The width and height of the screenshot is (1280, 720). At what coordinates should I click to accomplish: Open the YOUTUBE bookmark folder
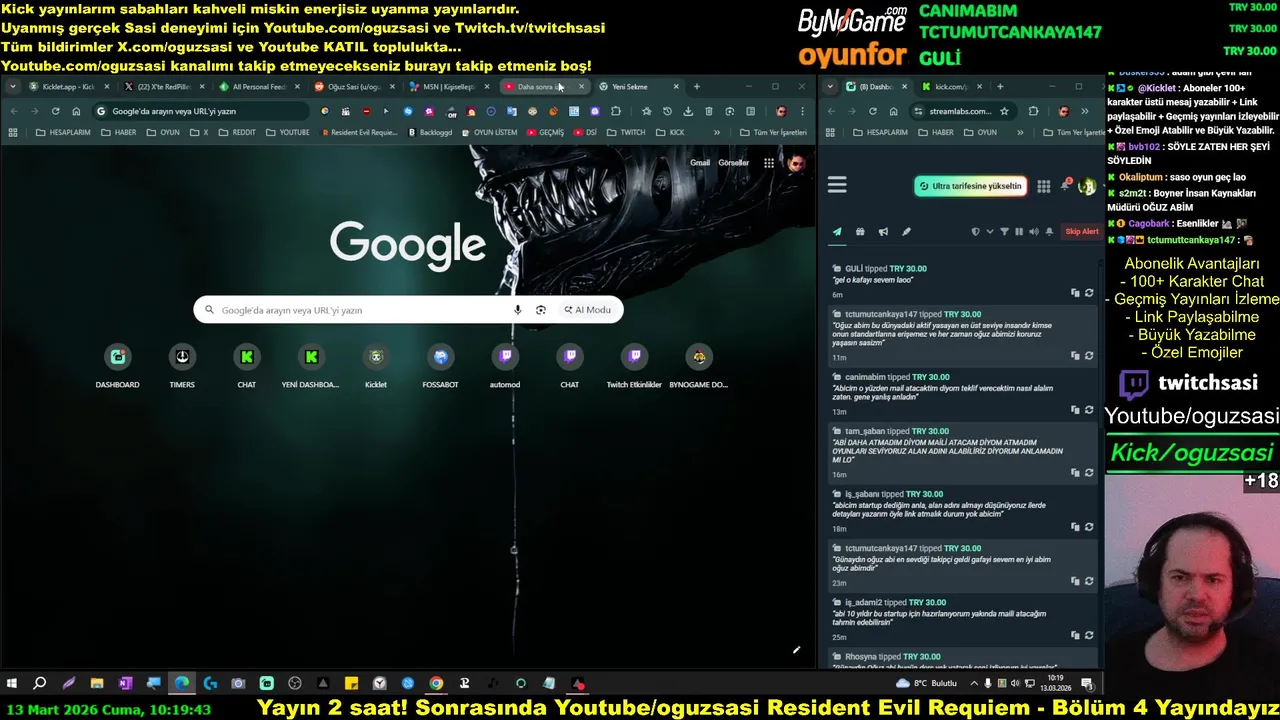pyautogui.click(x=288, y=132)
